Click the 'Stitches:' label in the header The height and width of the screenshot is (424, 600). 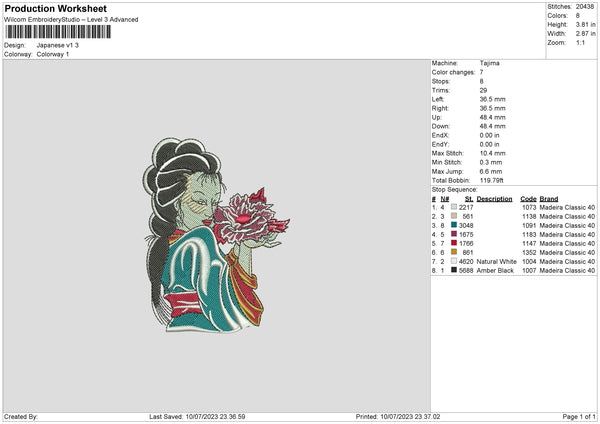[x=559, y=7]
